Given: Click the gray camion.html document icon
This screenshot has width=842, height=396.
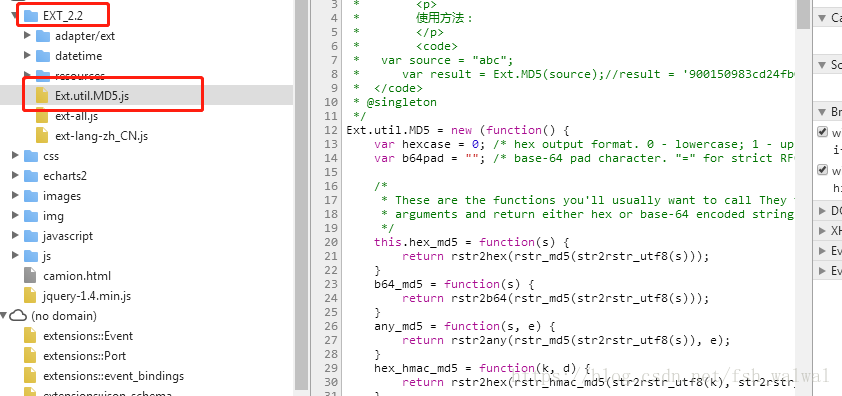Looking at the screenshot, I should (31, 276).
